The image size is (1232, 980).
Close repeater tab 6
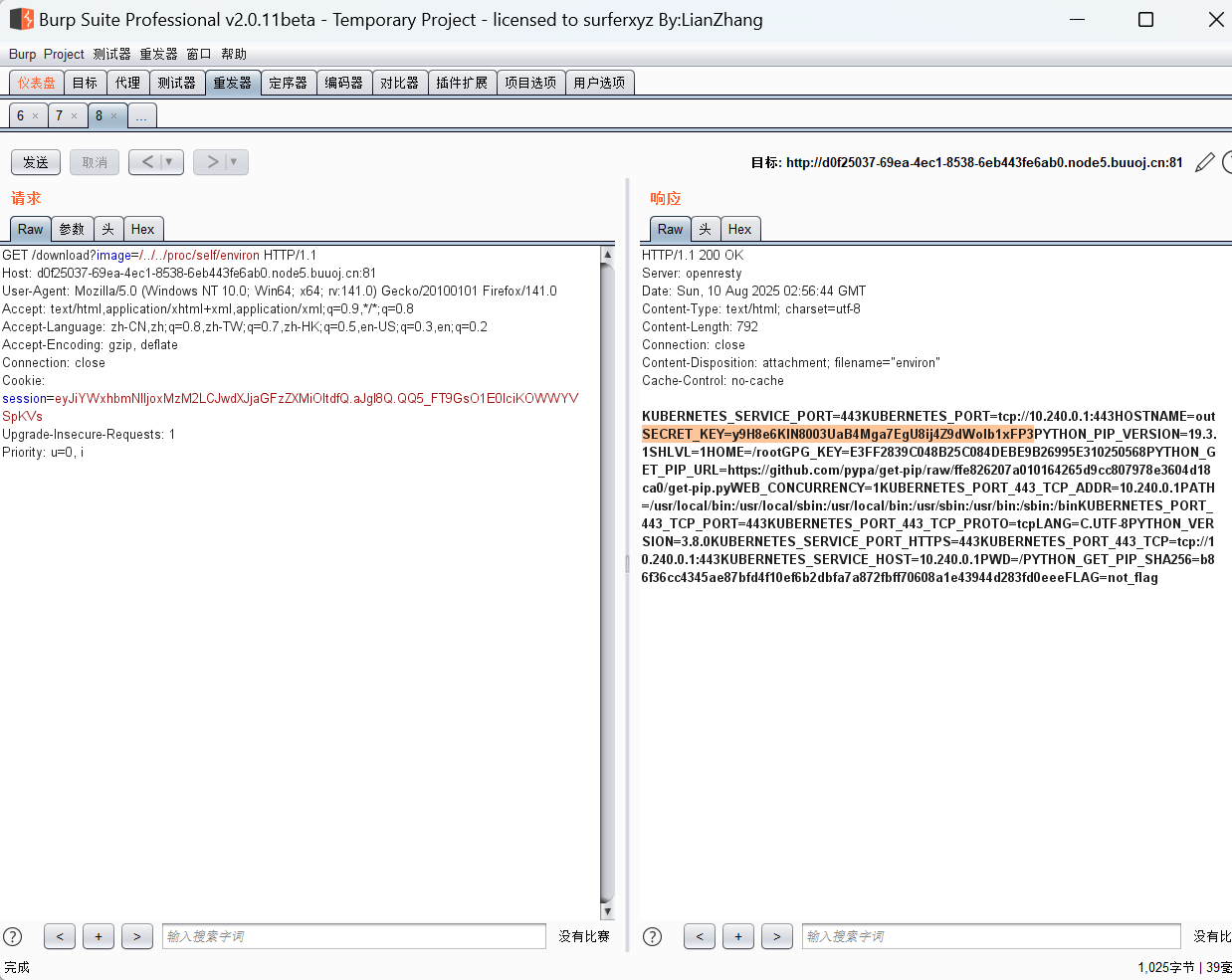click(36, 116)
